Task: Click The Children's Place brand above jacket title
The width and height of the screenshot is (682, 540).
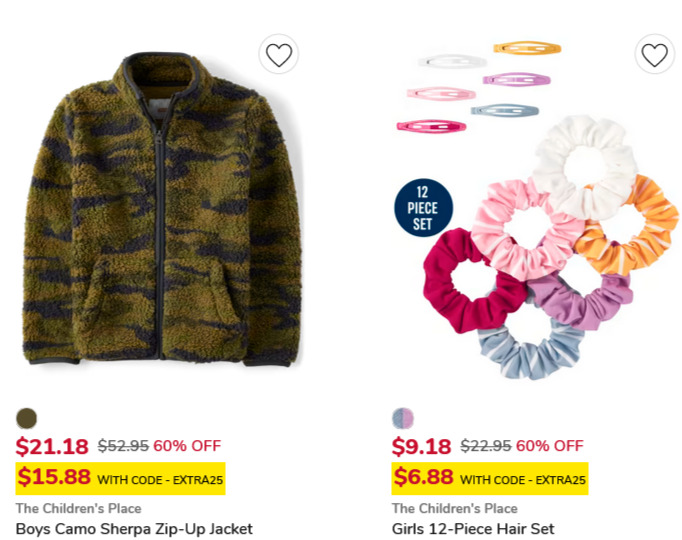Action: click(79, 508)
